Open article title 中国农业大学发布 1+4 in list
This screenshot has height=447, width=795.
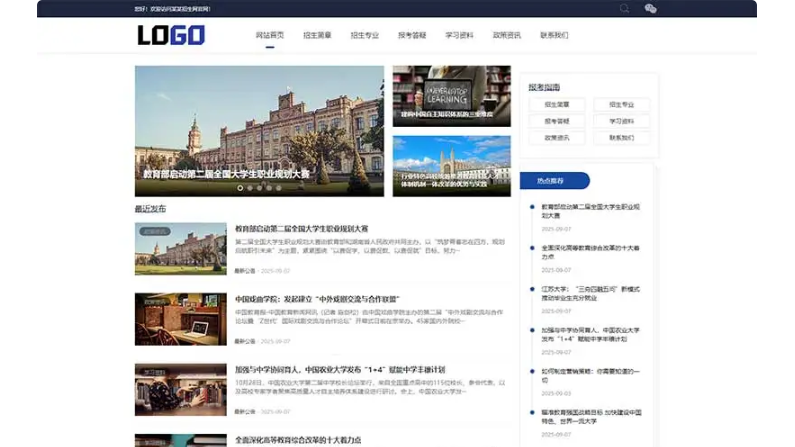[x=340, y=369]
